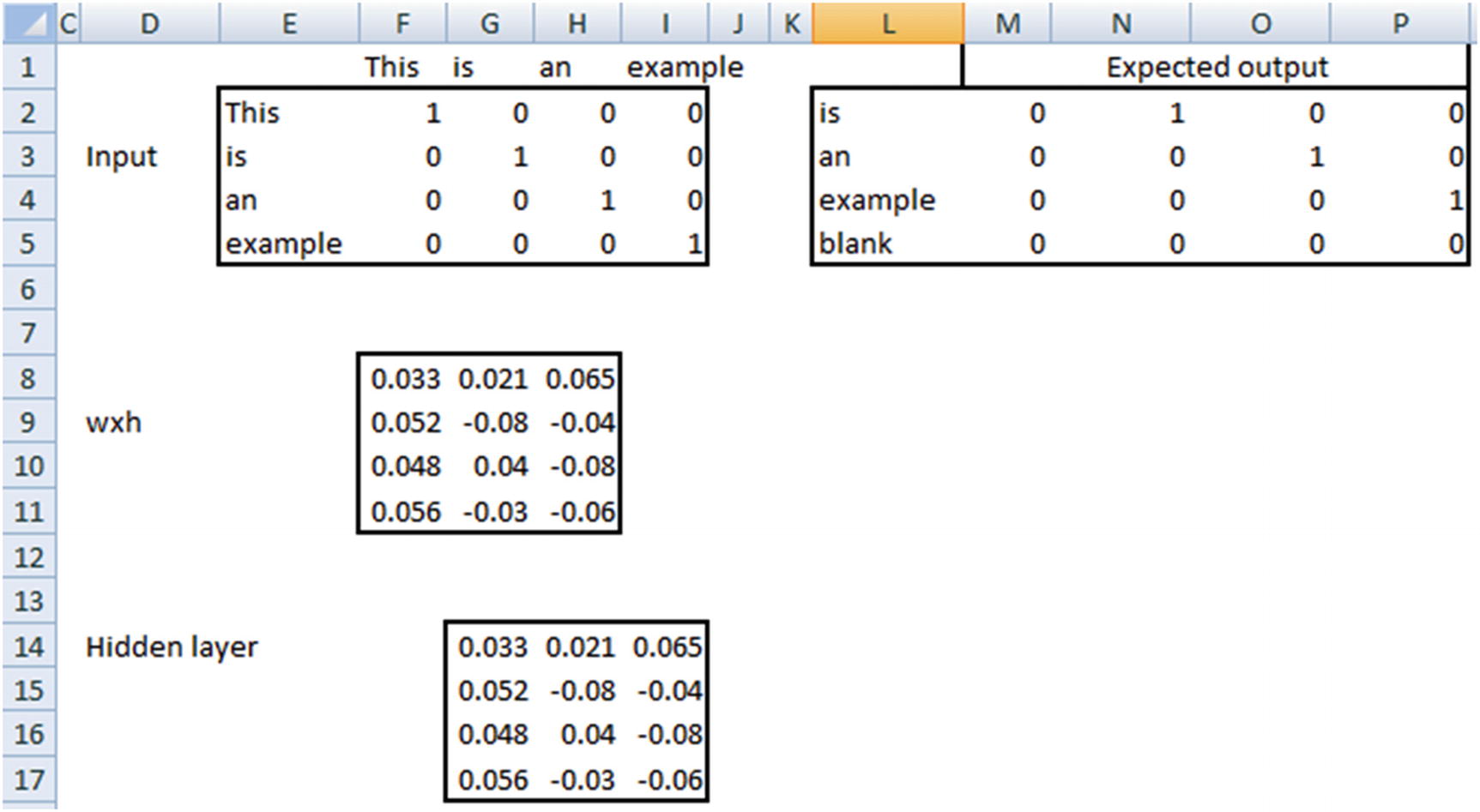Image resolution: width=1480 pixels, height=812 pixels.
Task: Click the 0.048 value in row 10
Action: tap(405, 466)
